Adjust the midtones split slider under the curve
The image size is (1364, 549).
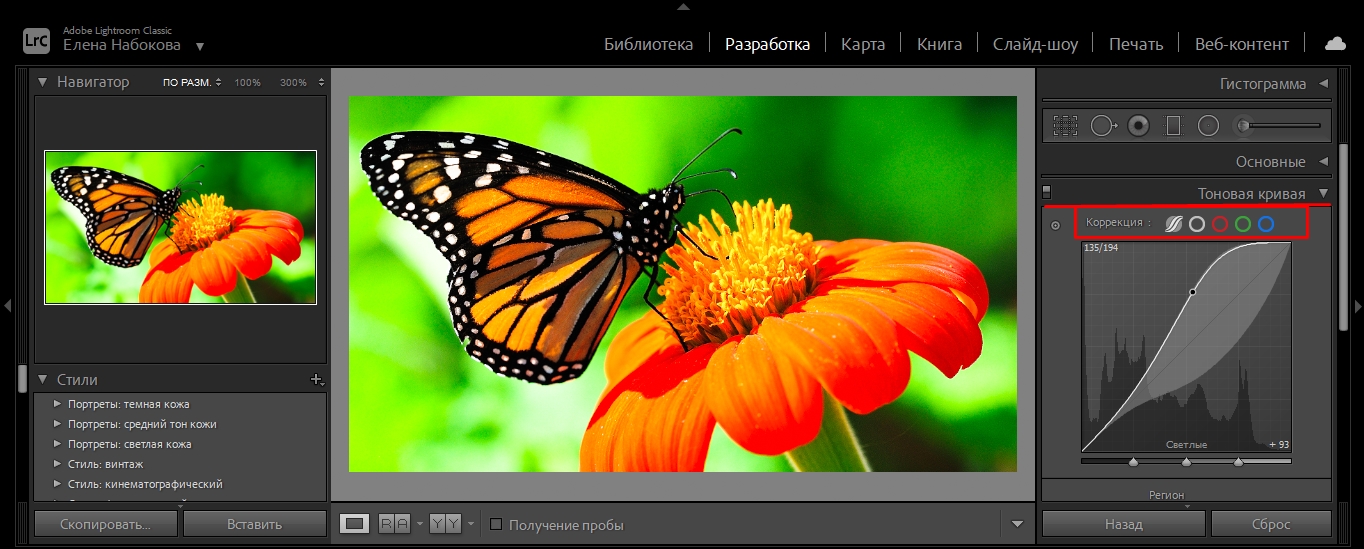pyautogui.click(x=1186, y=462)
